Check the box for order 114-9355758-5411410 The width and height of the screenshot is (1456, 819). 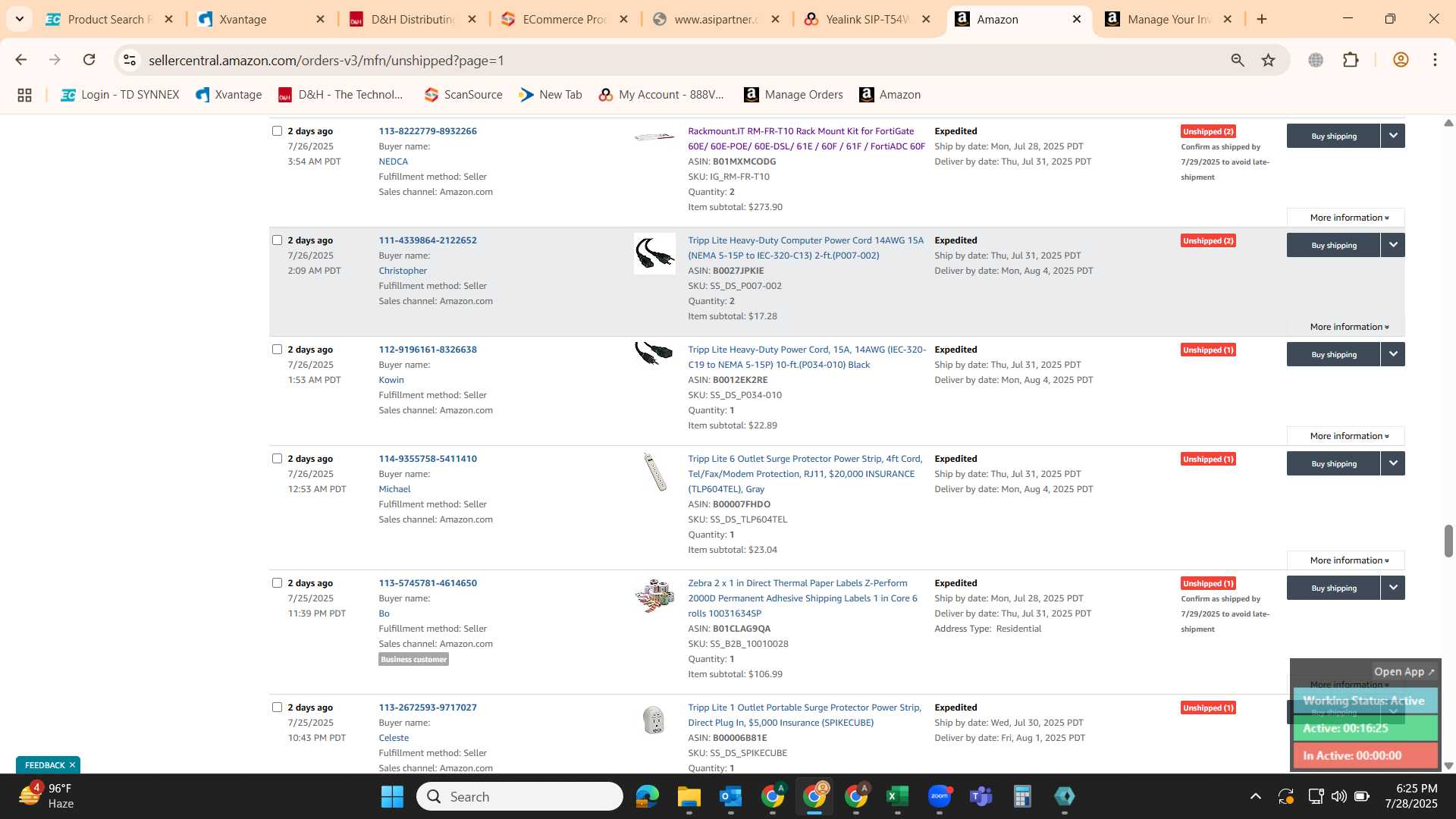pyautogui.click(x=277, y=459)
